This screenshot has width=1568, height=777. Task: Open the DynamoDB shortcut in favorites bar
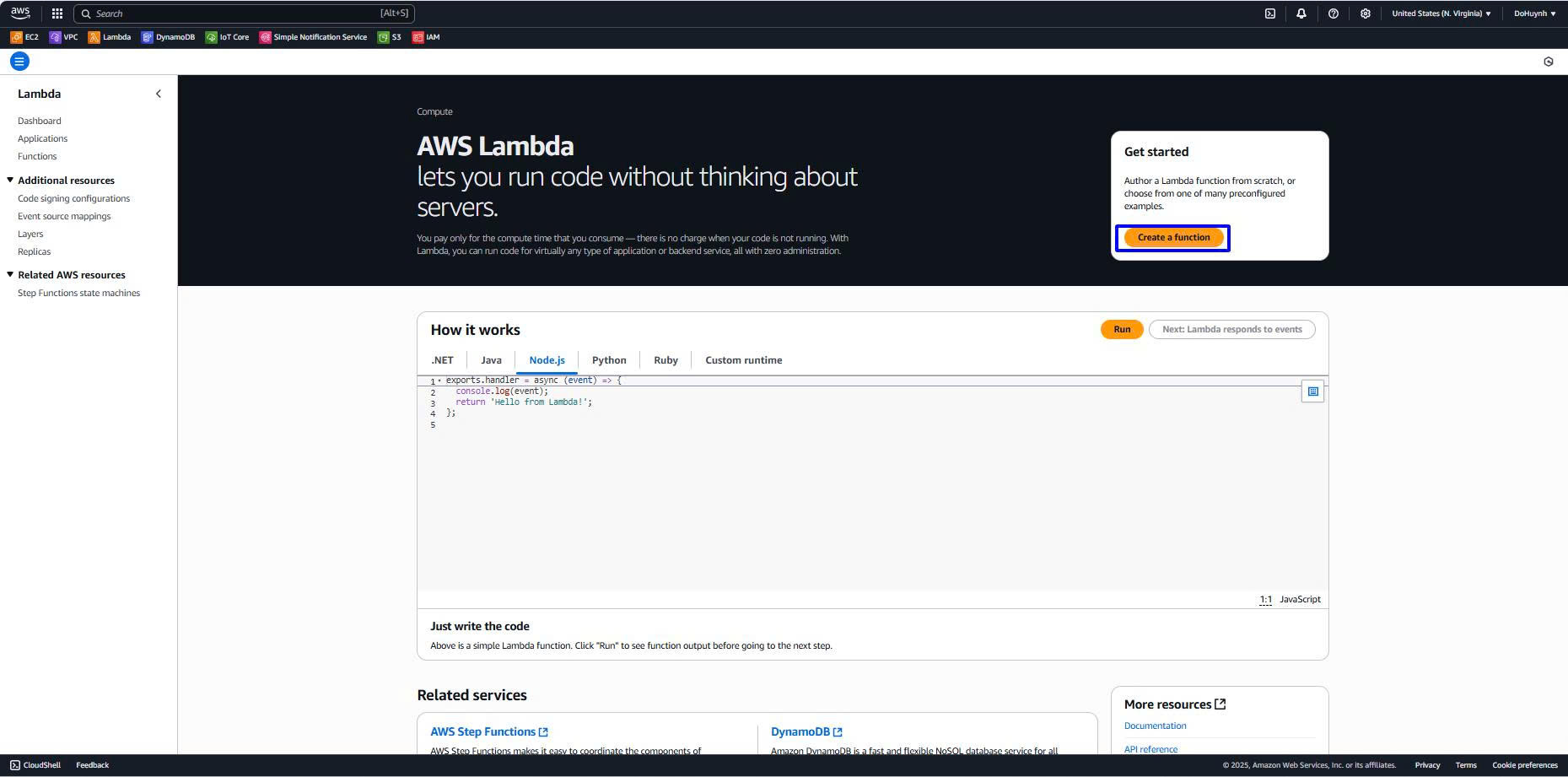click(168, 37)
